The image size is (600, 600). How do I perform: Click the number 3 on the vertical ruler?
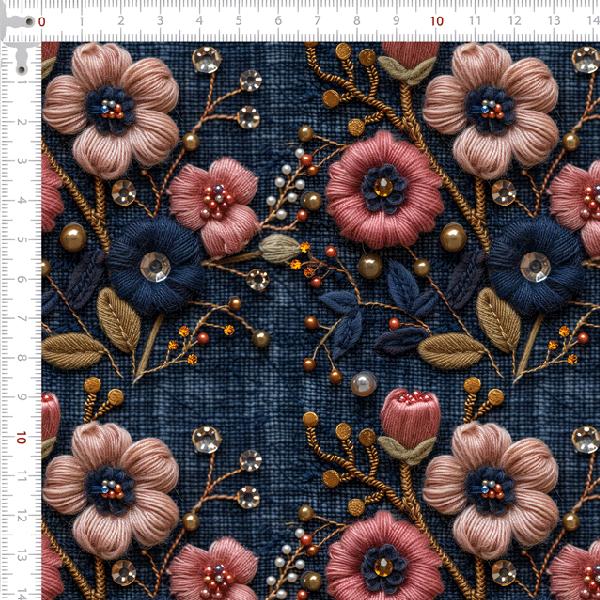pyautogui.click(x=22, y=161)
